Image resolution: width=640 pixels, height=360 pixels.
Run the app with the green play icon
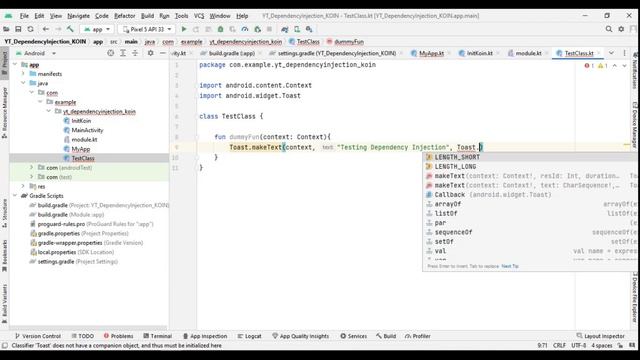[x=184, y=29]
